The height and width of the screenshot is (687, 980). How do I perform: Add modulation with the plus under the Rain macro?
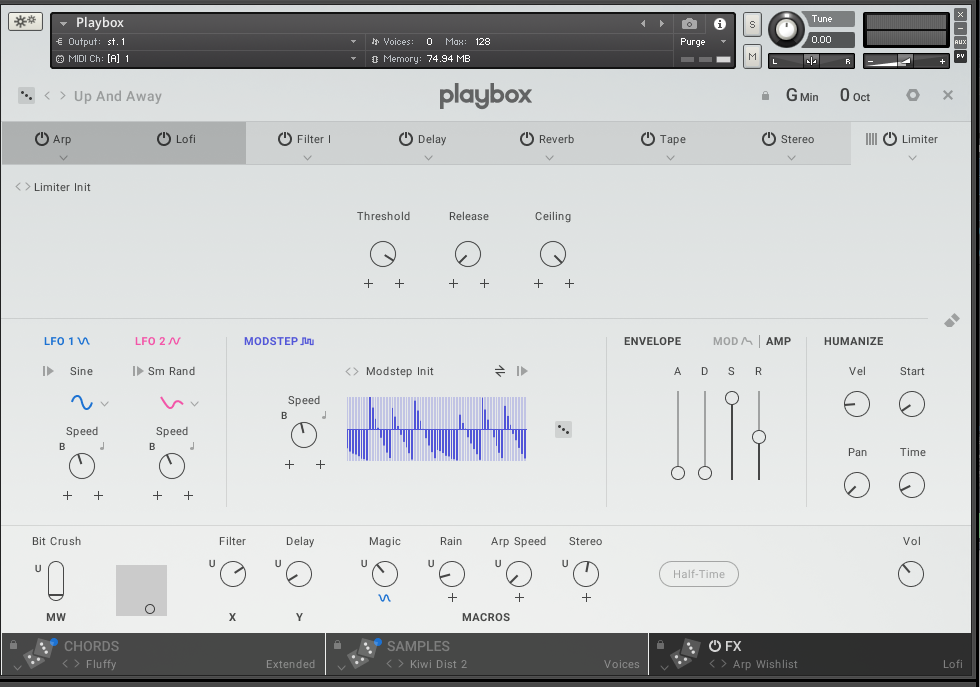click(x=452, y=598)
